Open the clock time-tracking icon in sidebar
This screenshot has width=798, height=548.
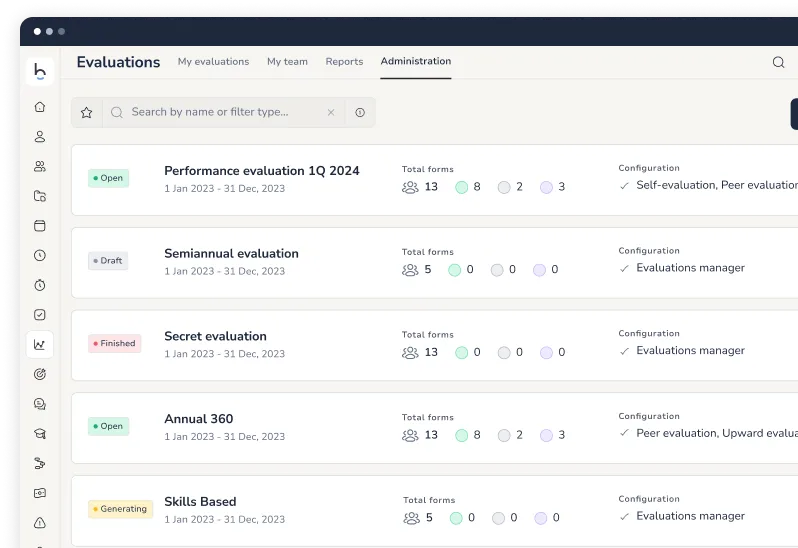(x=40, y=255)
